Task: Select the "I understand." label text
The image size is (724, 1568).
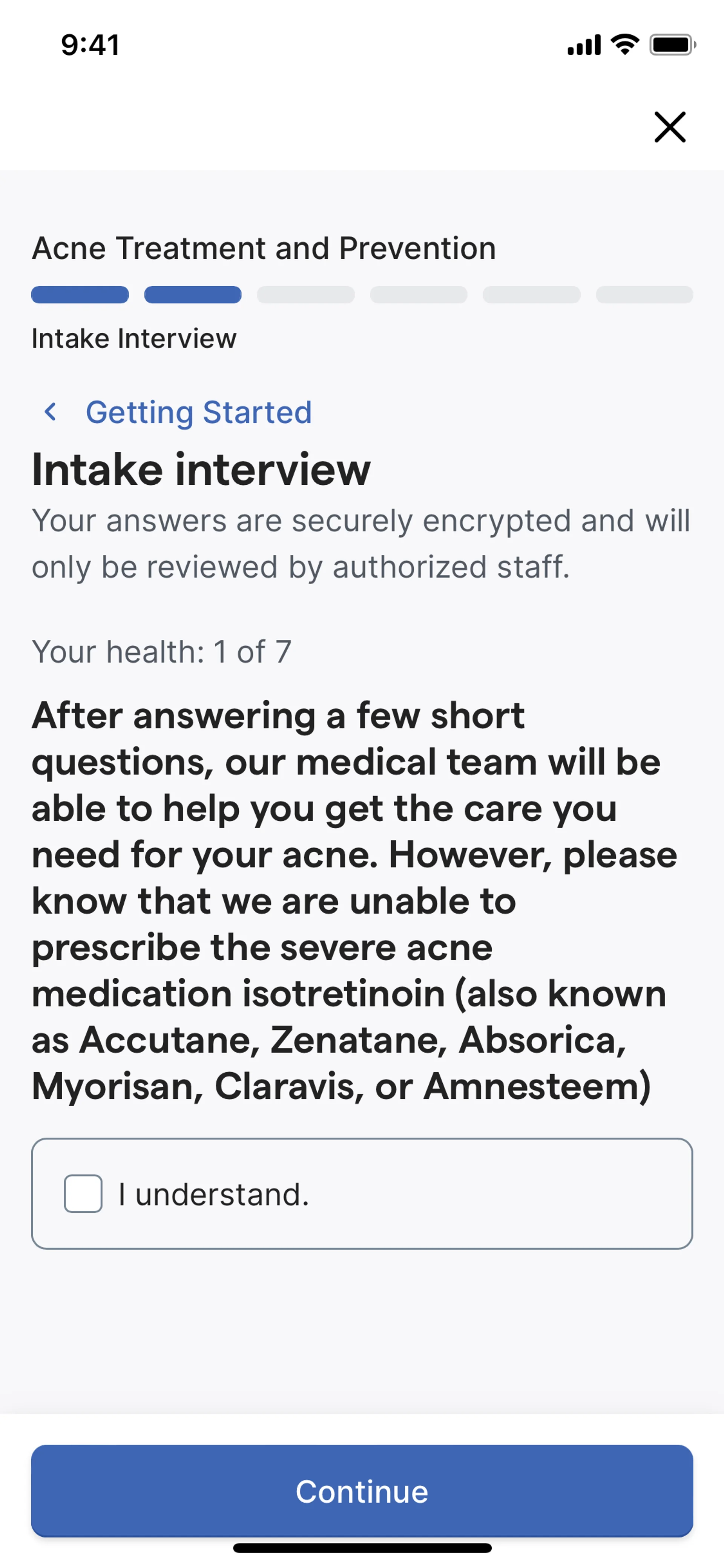Action: click(213, 1194)
